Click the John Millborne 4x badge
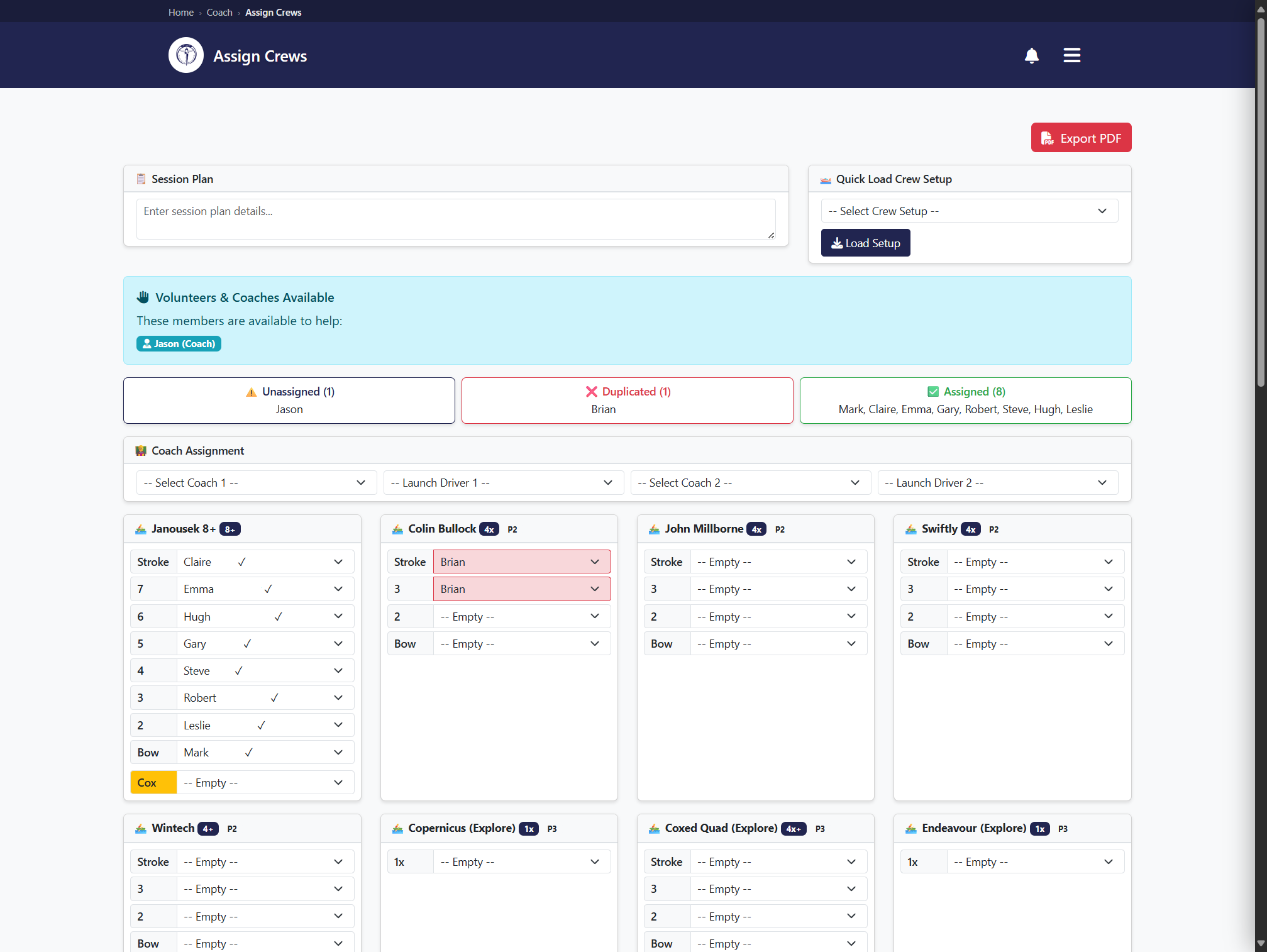The image size is (1267, 952). pos(756,529)
